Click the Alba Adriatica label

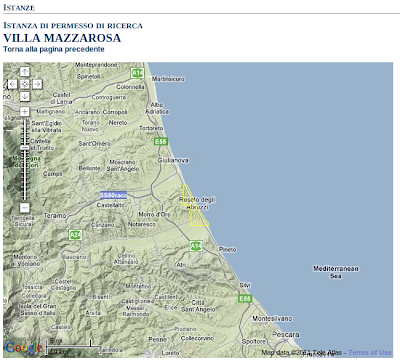pos(157,108)
